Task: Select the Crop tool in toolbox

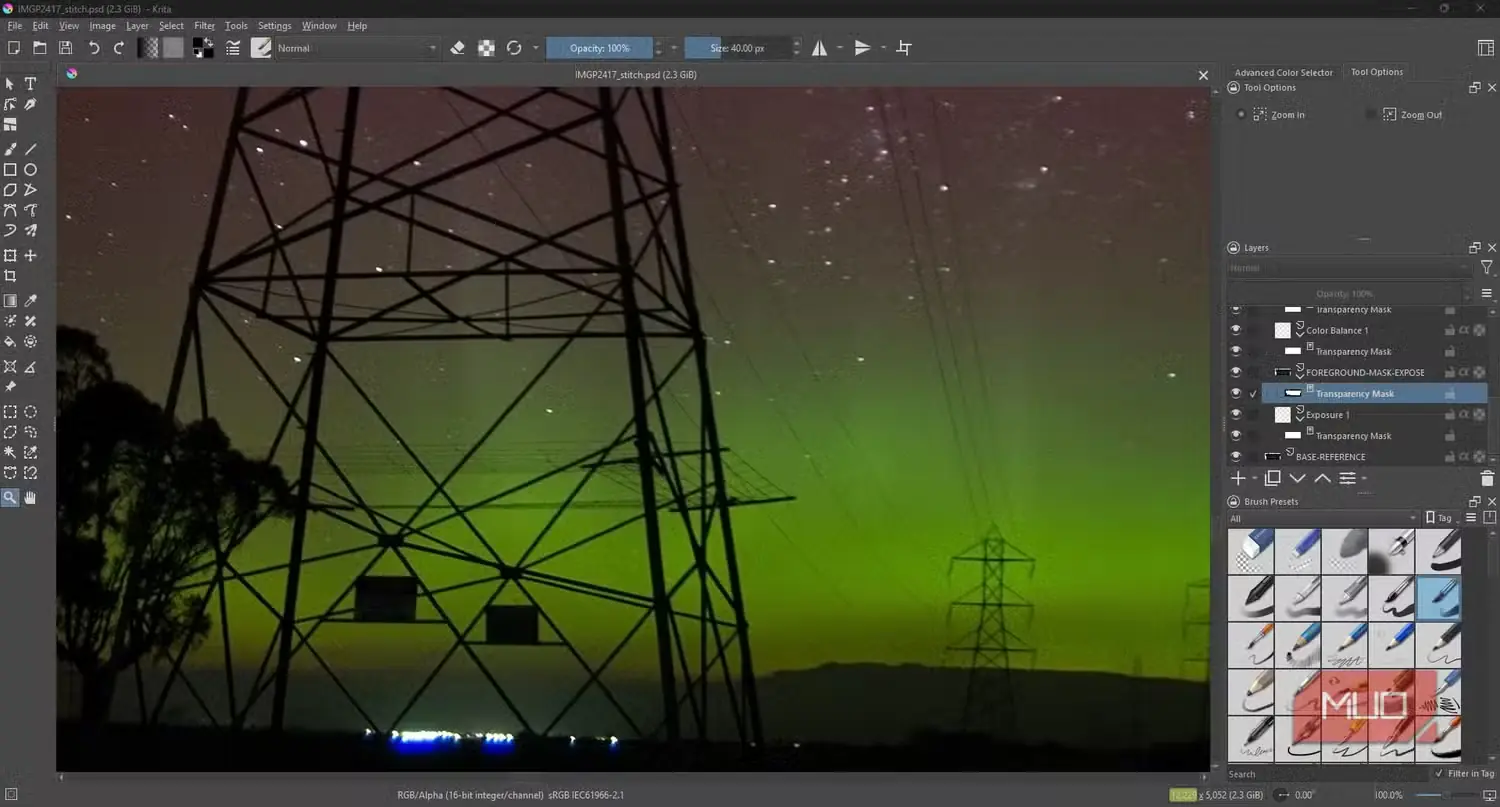Action: pyautogui.click(x=10, y=276)
